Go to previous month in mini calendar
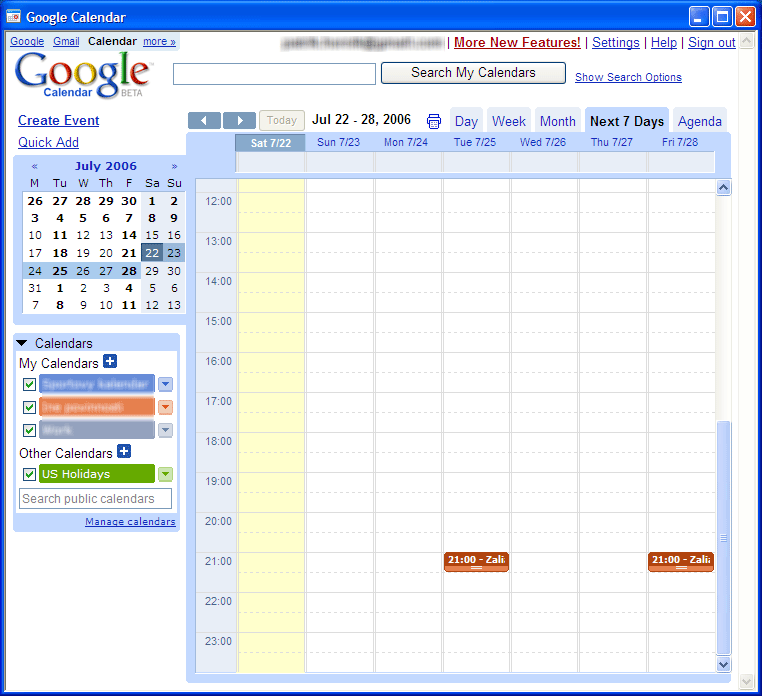This screenshot has height=696, width=762. [x=35, y=166]
